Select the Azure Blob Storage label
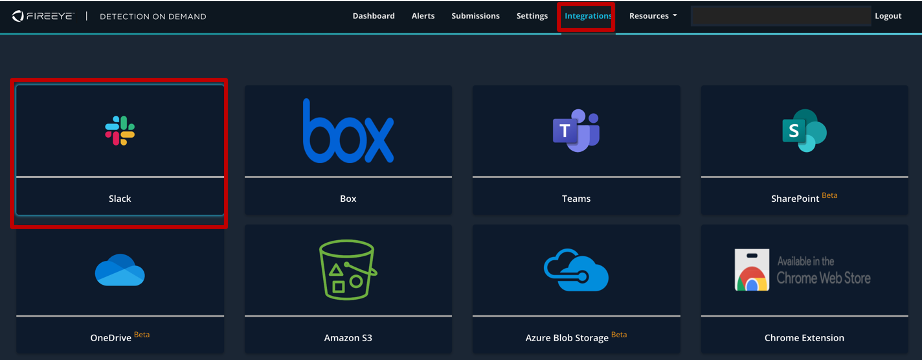 tap(576, 337)
